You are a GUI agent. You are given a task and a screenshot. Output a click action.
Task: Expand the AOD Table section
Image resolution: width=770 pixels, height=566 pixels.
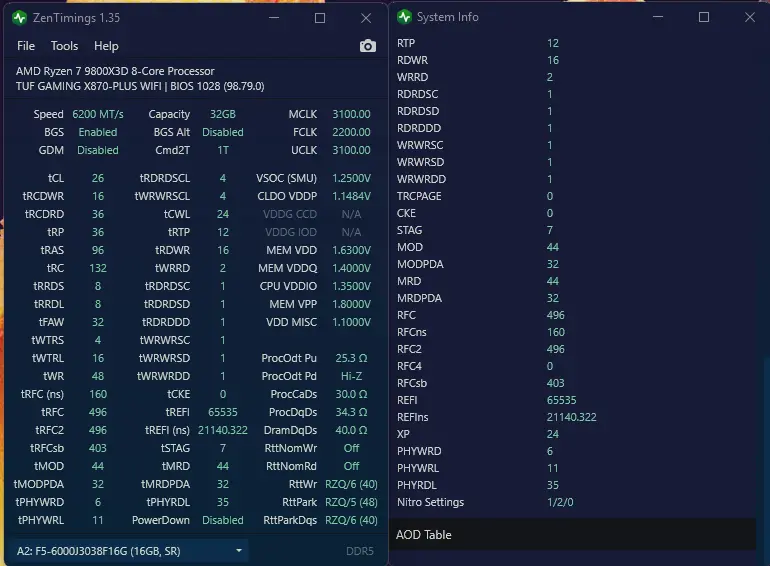pos(573,535)
